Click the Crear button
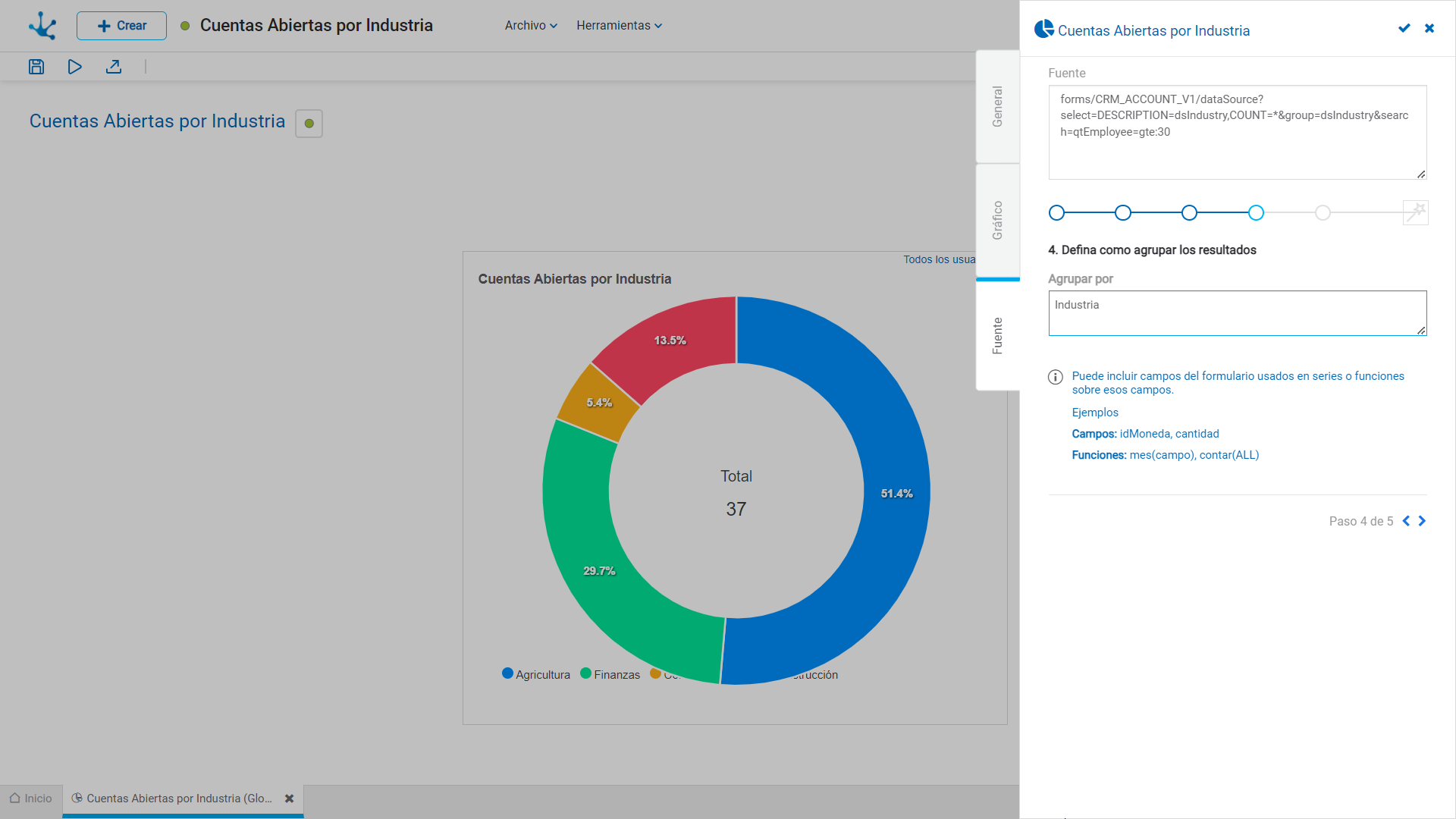The width and height of the screenshot is (1456, 819). [121, 26]
